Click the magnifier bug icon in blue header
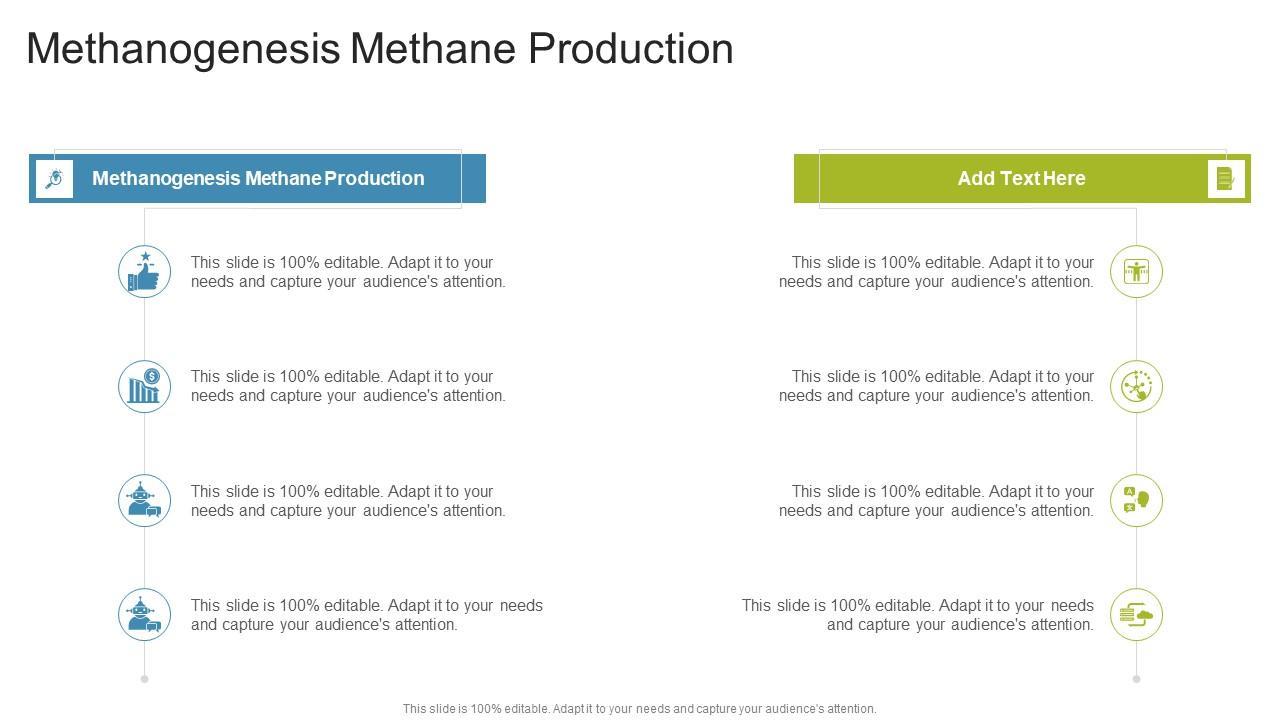The height and width of the screenshot is (720, 1280). 54,179
